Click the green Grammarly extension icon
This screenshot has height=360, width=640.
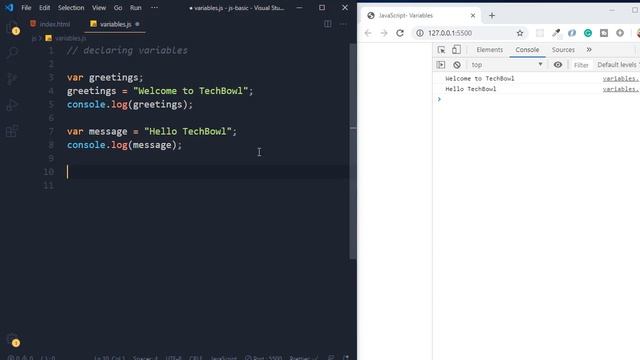pos(588,33)
